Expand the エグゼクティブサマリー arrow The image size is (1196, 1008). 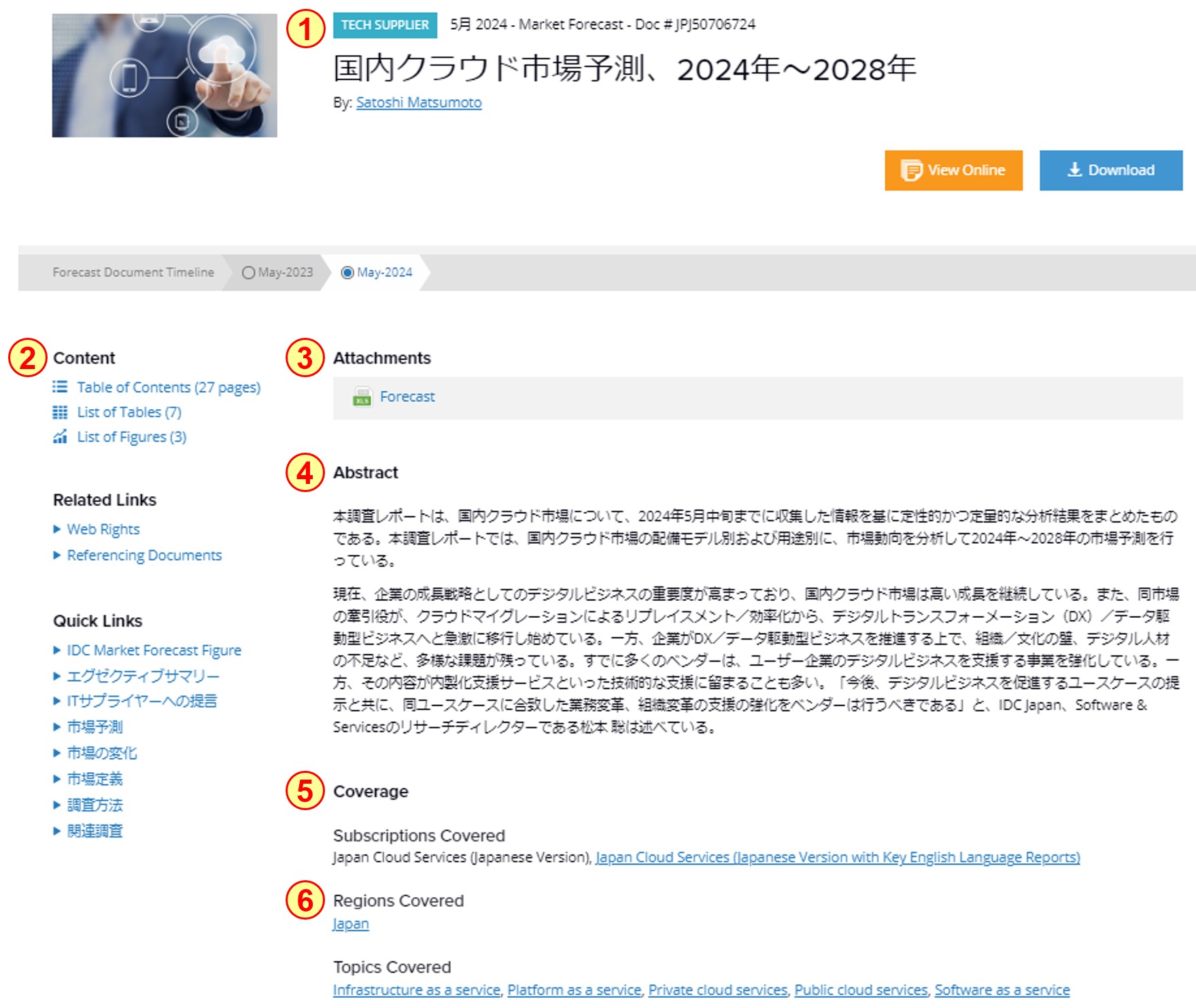point(57,676)
